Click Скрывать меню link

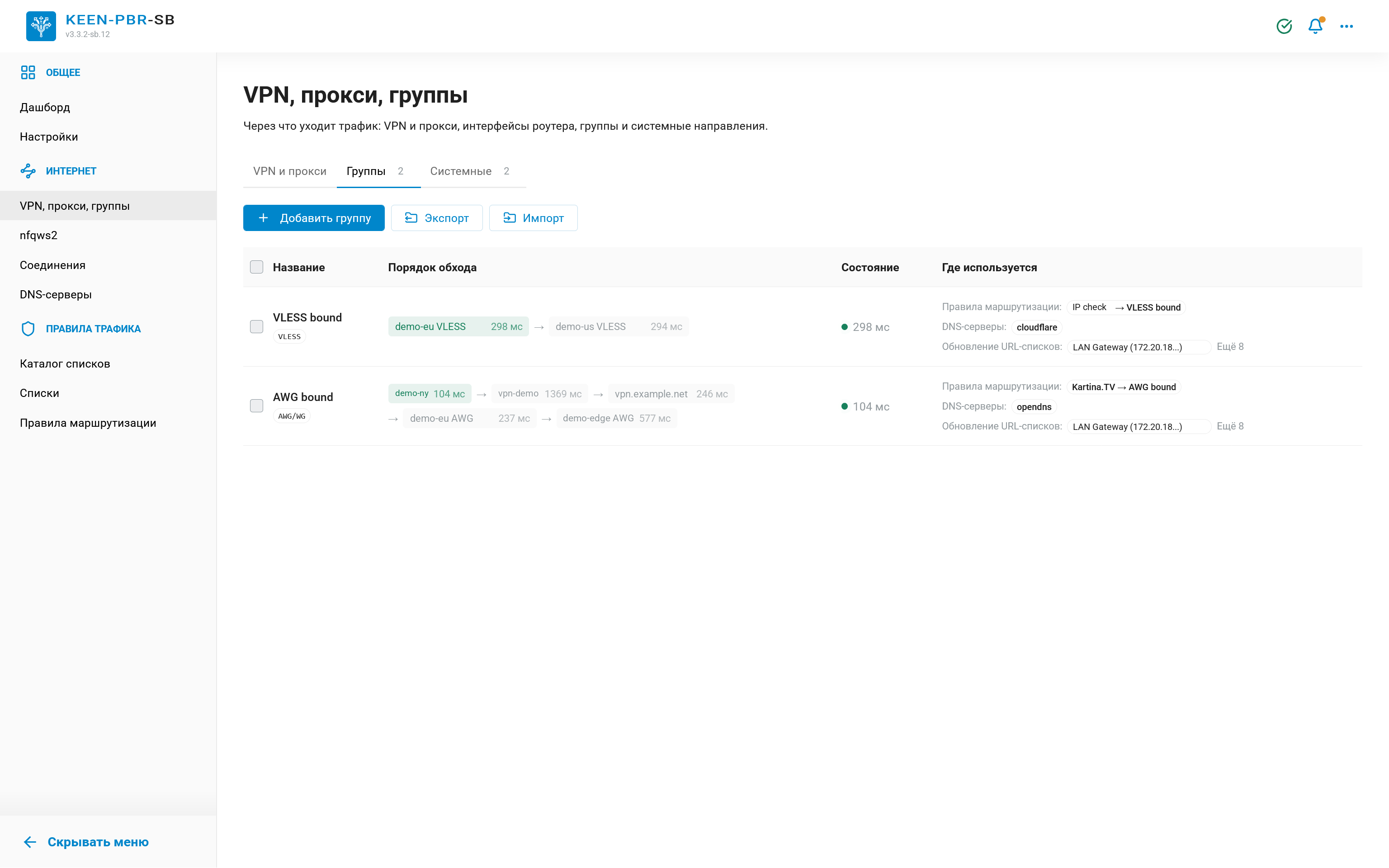[98, 842]
